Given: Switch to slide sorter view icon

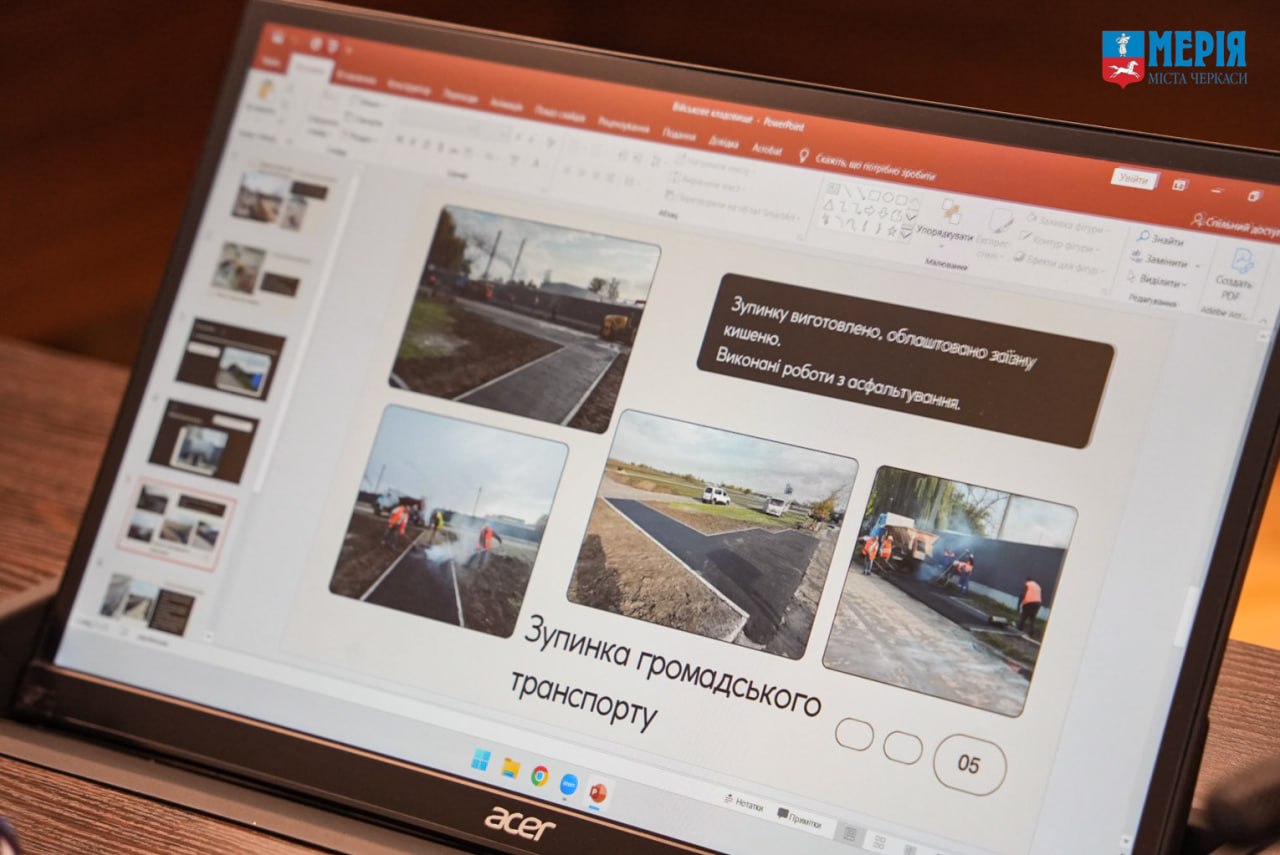Looking at the screenshot, I should (877, 842).
